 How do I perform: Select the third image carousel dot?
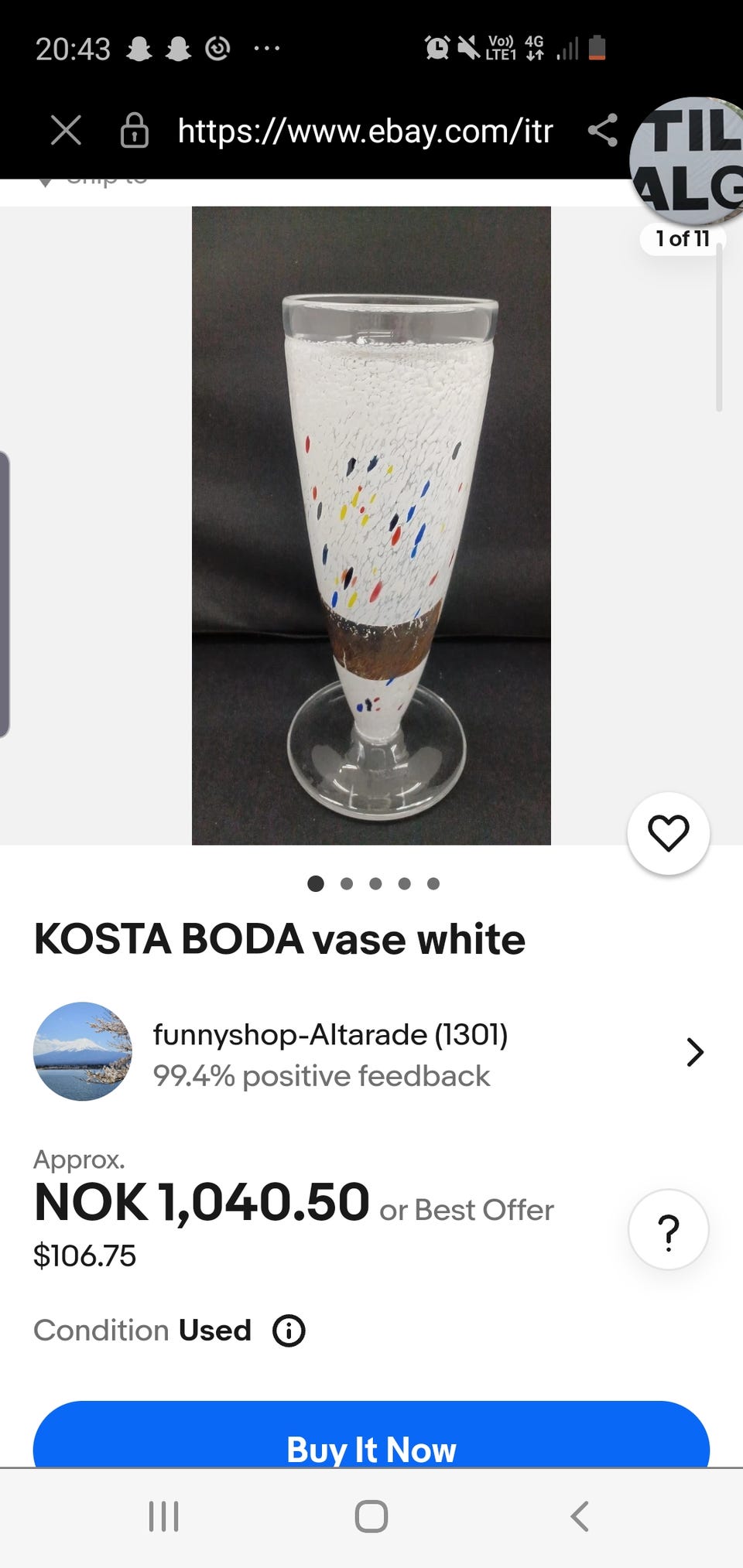click(375, 883)
